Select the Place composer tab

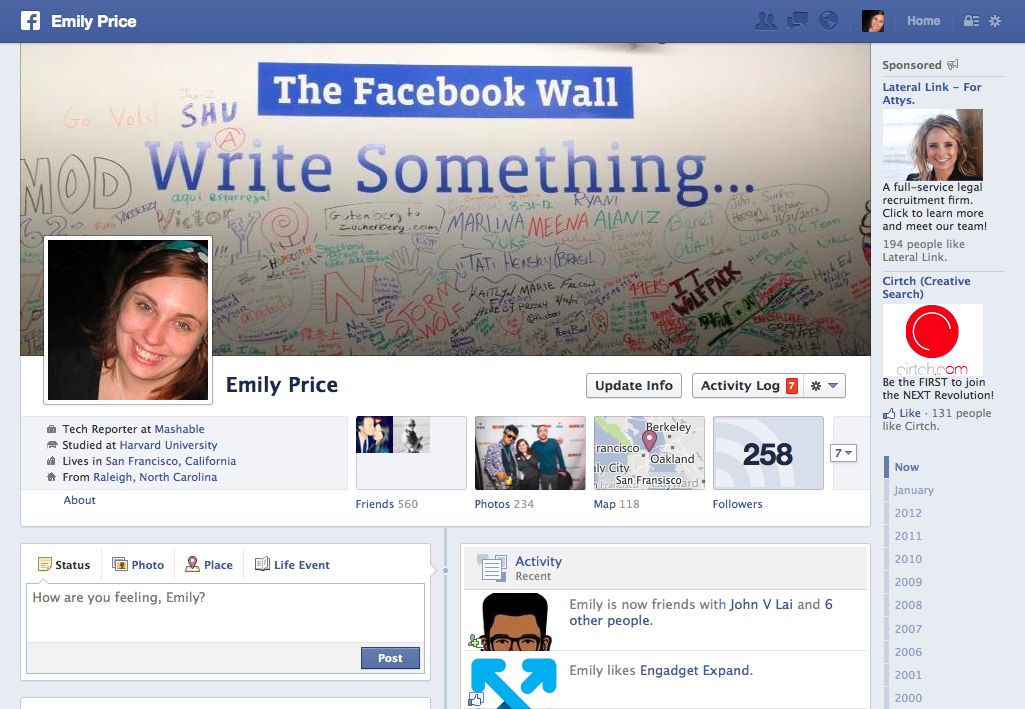point(209,565)
